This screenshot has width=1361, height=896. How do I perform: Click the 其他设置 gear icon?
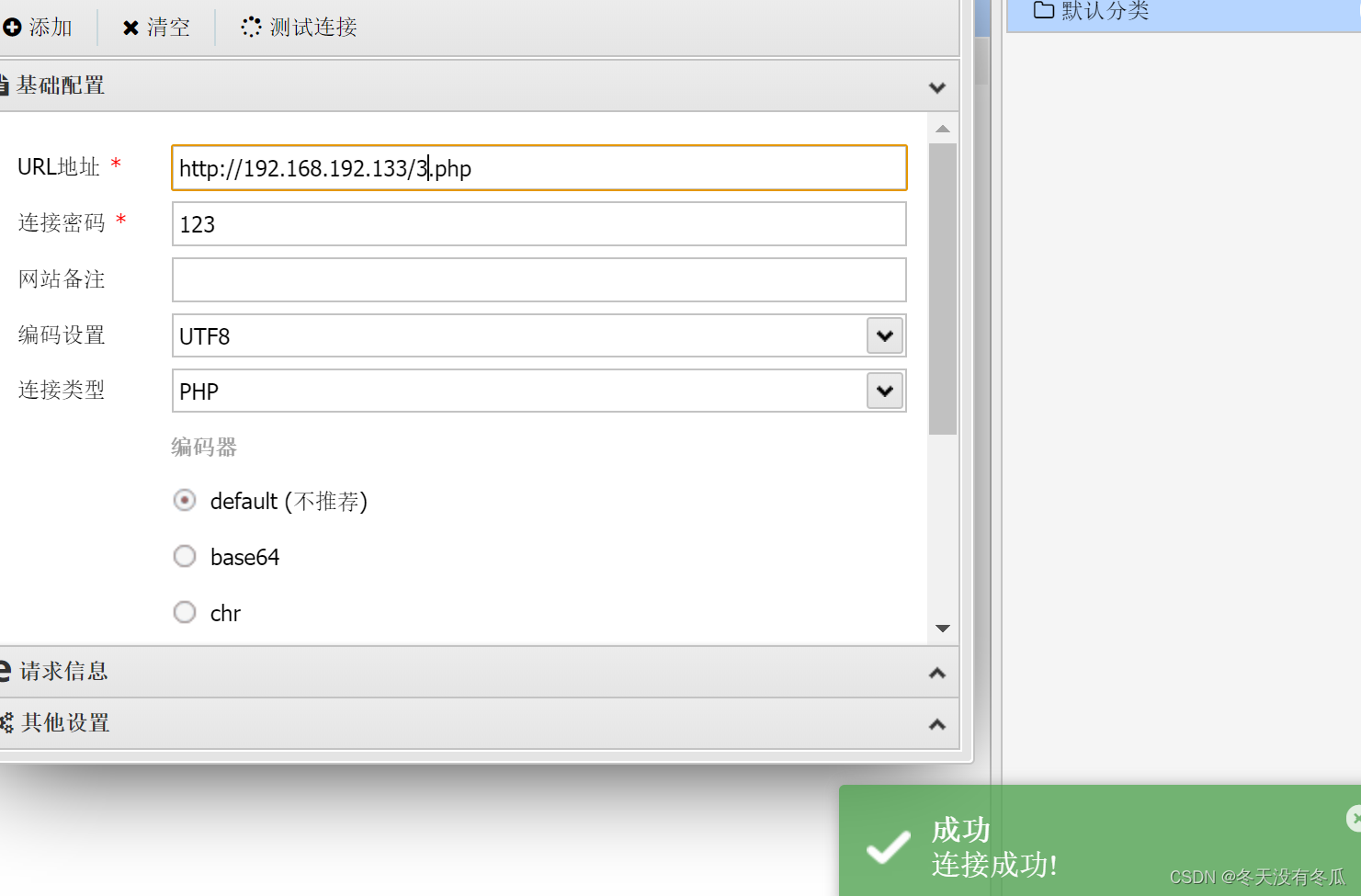[x=6, y=723]
